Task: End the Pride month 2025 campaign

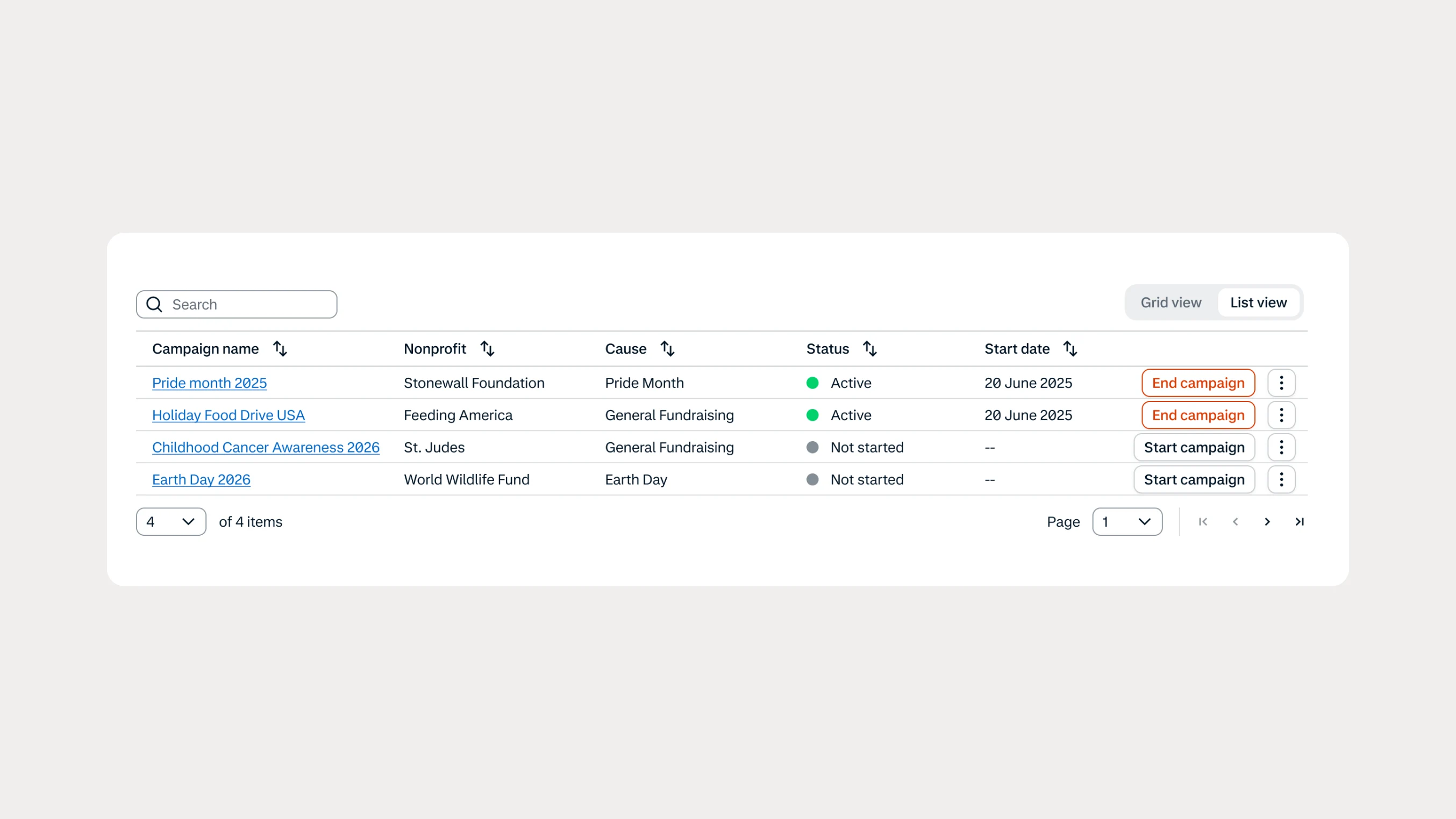Action: (1198, 383)
